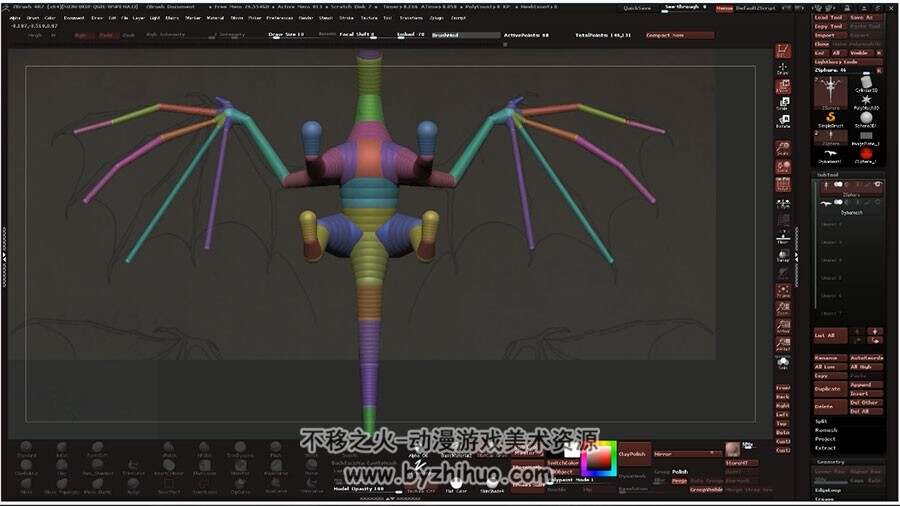Click the Actual size icon
The height and width of the screenshot is (506, 900).
pos(783,327)
